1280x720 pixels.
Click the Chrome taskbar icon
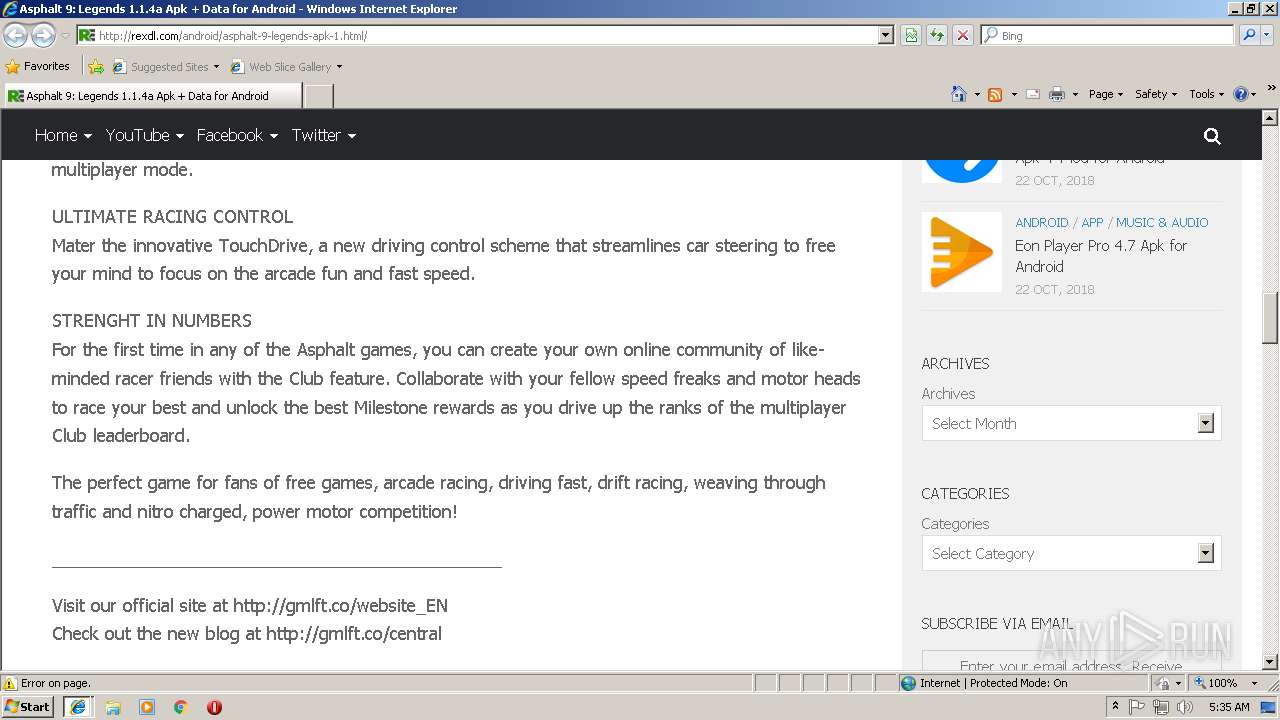click(x=180, y=707)
